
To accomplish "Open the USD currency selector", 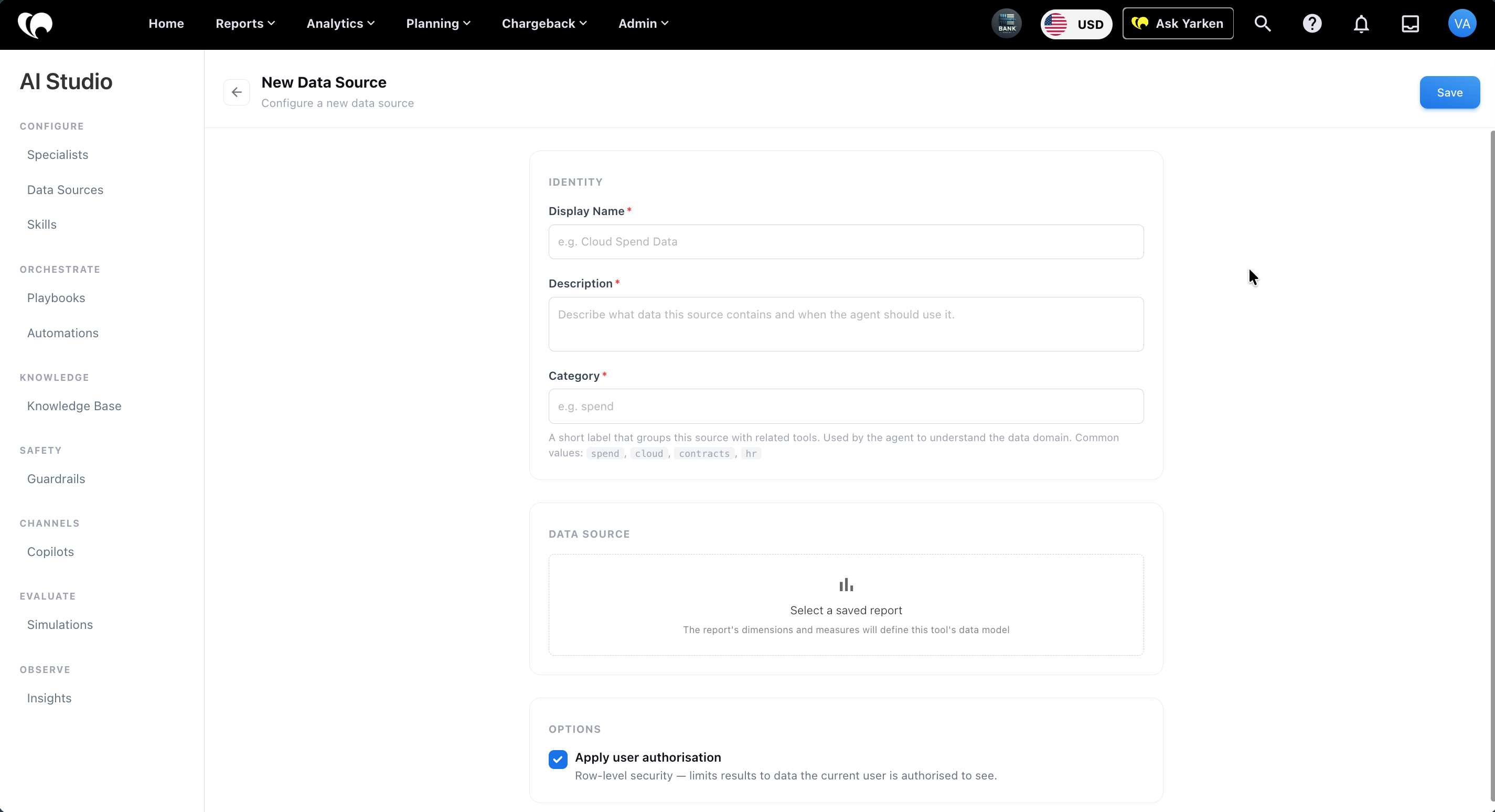I will tap(1076, 24).
